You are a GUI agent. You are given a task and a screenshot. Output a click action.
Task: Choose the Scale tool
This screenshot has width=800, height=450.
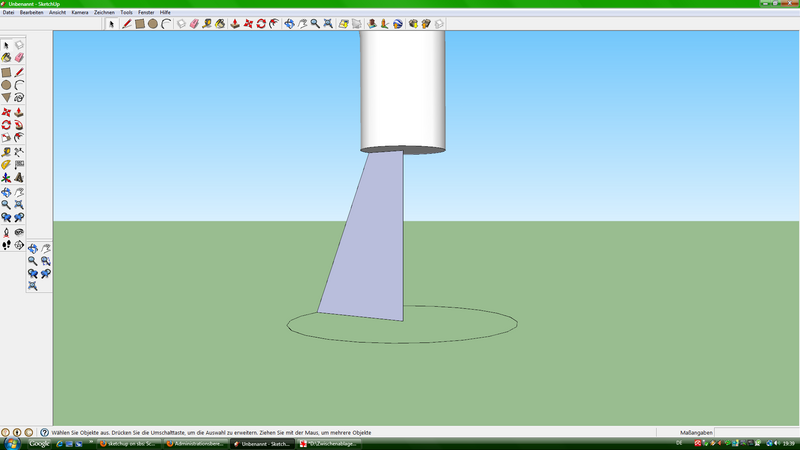(x=7, y=138)
